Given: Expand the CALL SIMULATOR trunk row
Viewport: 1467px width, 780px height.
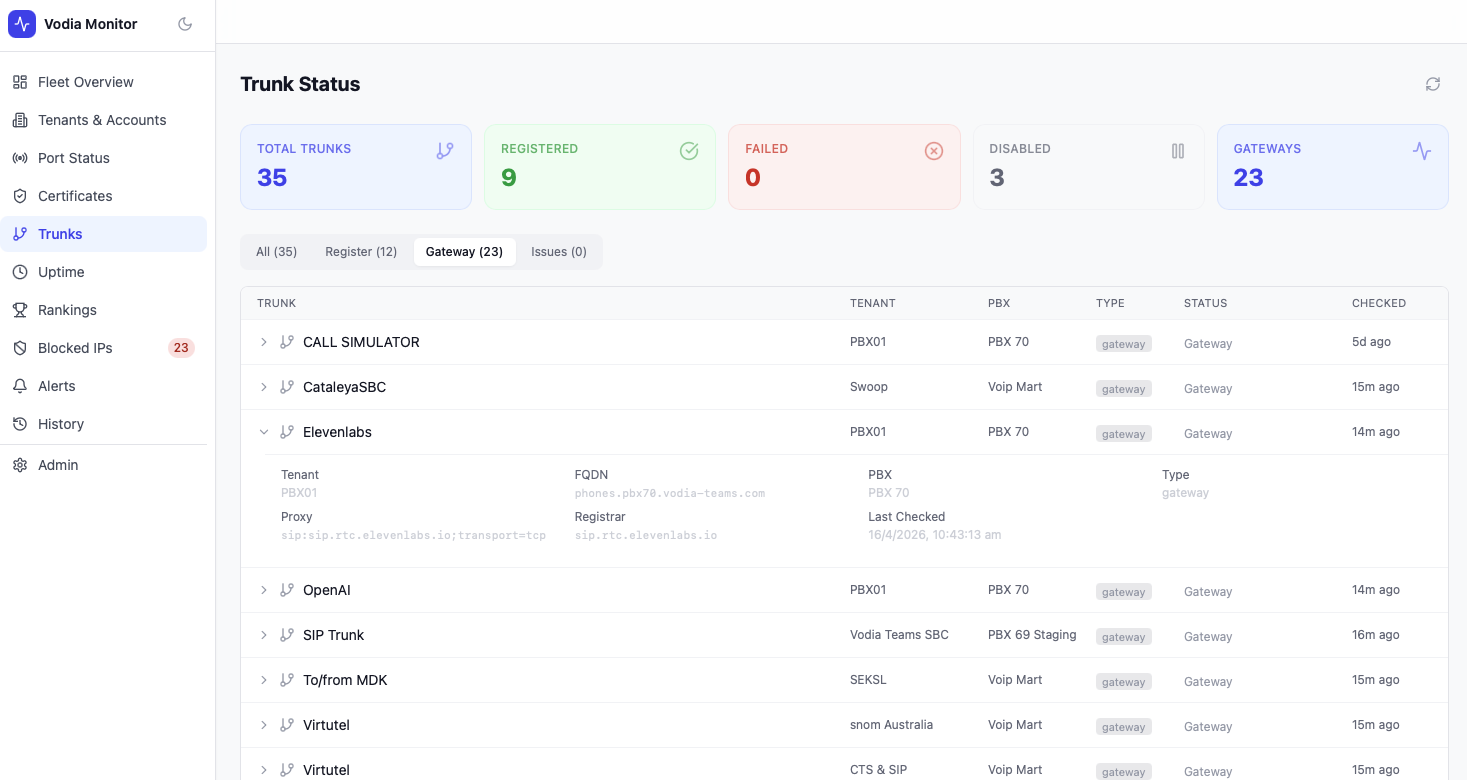Looking at the screenshot, I should 264,342.
